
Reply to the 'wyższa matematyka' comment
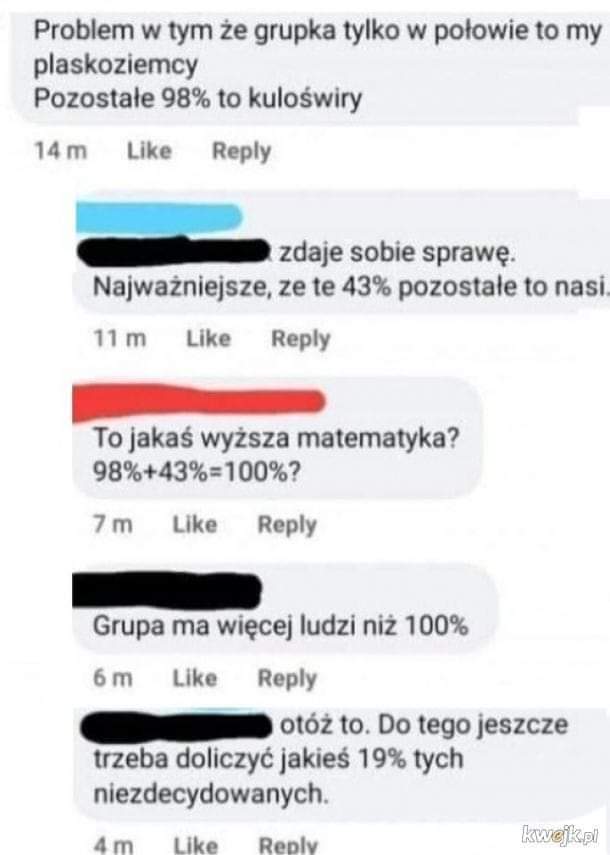point(287,525)
